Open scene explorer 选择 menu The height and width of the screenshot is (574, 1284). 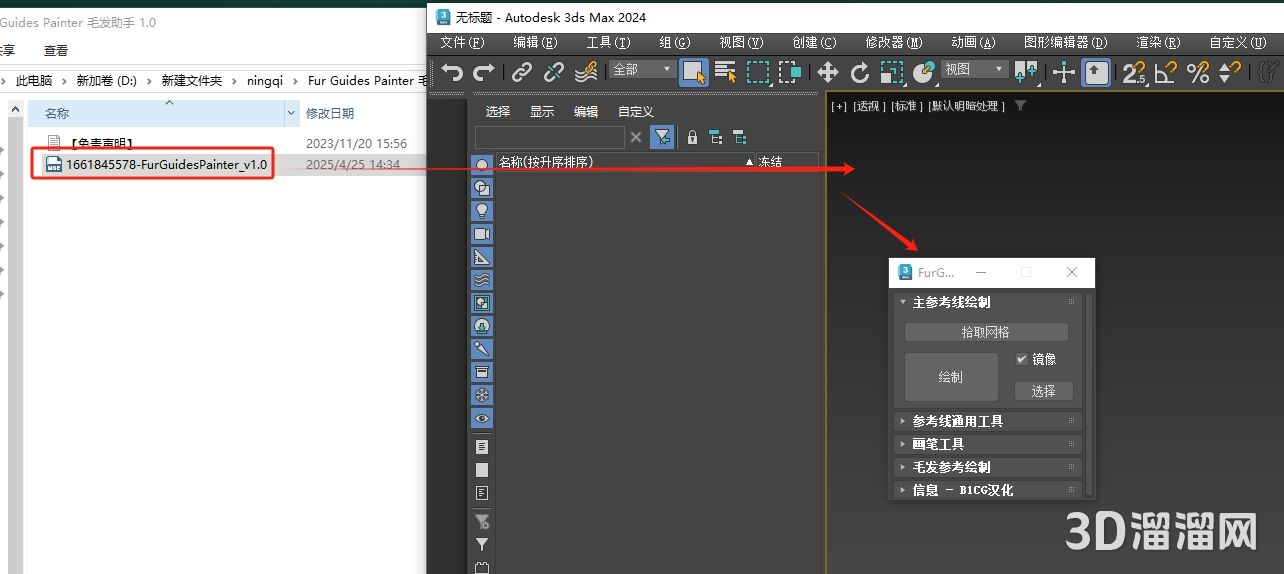(x=498, y=112)
